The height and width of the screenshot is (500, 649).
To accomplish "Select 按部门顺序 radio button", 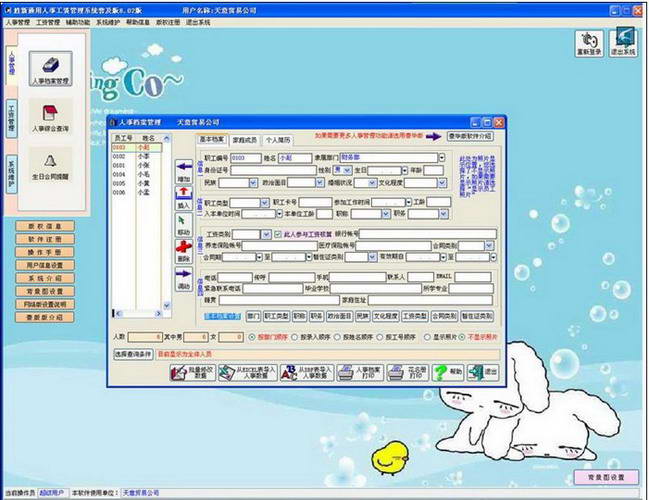I will click(252, 337).
